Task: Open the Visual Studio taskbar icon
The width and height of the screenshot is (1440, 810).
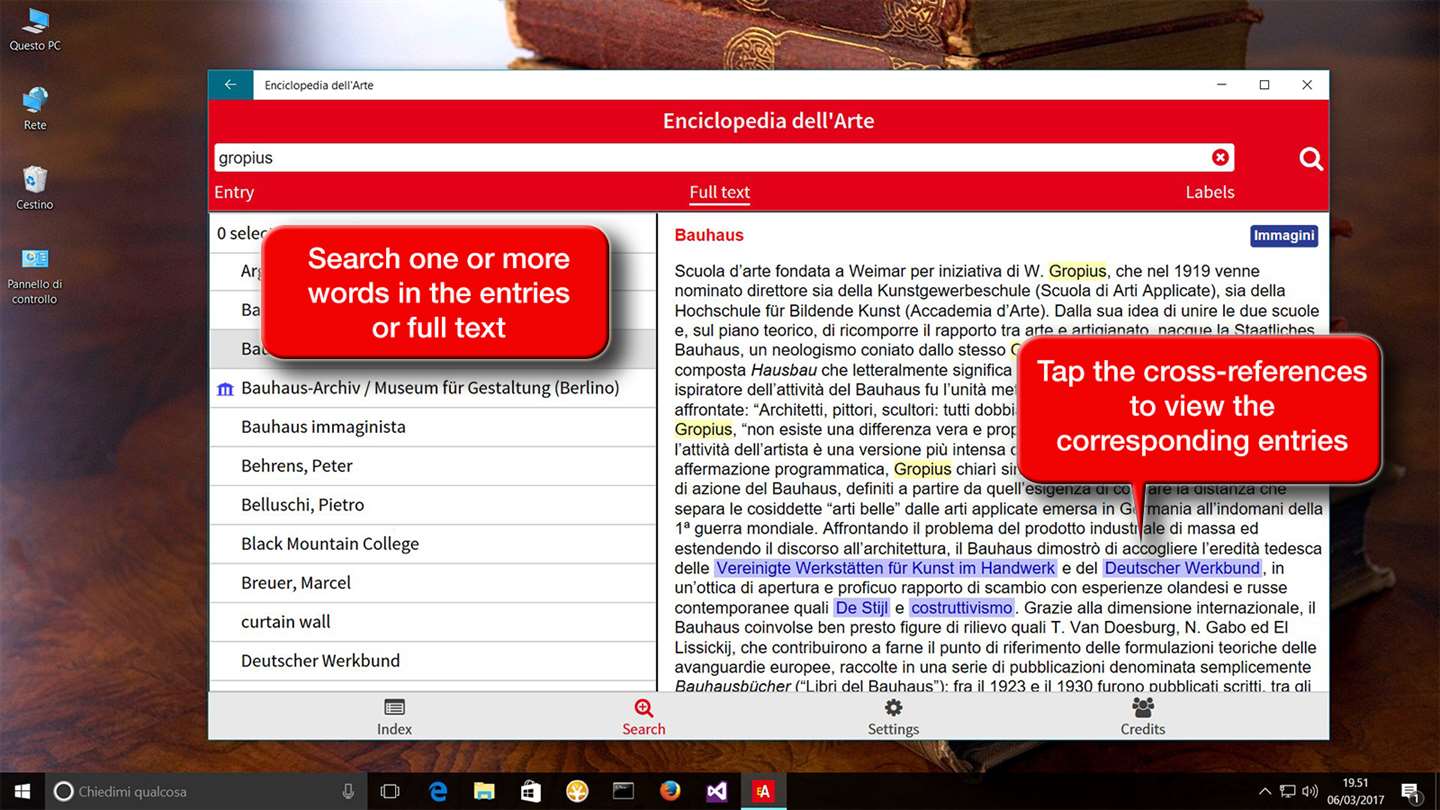Action: [716, 791]
